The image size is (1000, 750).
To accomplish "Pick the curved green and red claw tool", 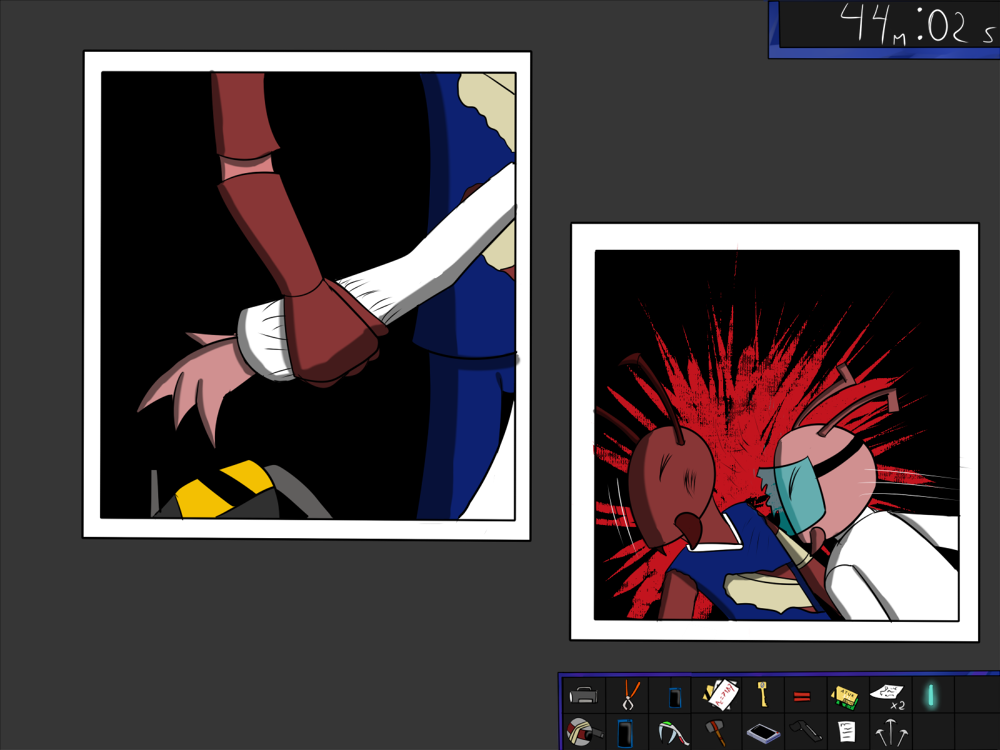I will tap(669, 732).
